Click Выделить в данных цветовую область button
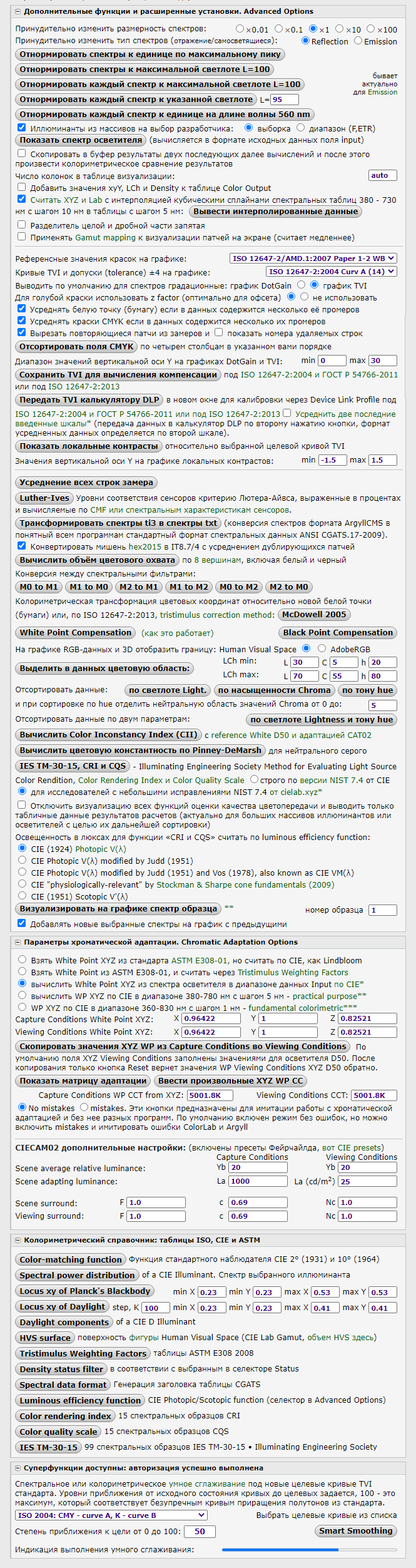 click(x=104, y=669)
